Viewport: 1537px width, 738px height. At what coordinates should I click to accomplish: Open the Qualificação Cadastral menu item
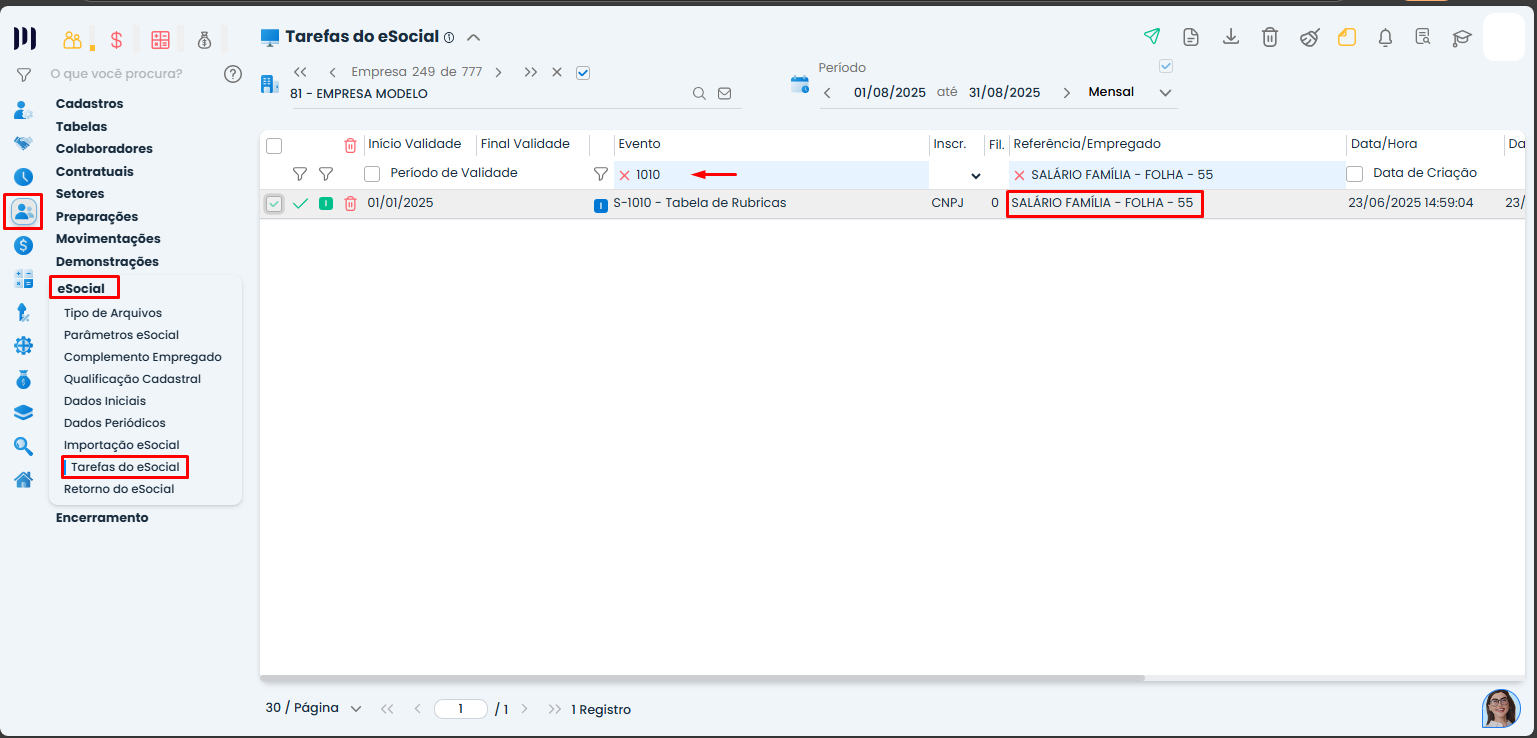coord(132,379)
